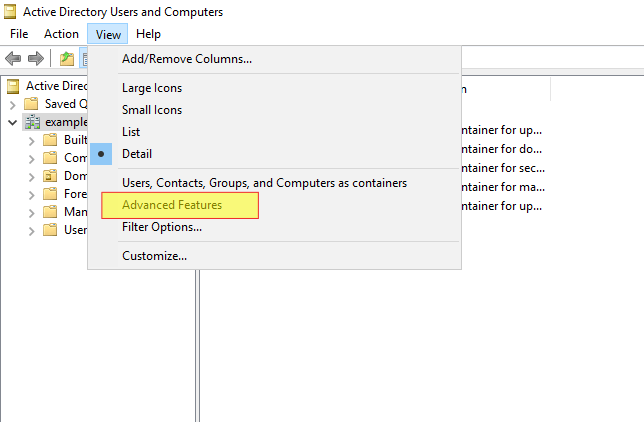
Task: Click the 'ntainer for ma...' description cell
Action: point(504,187)
